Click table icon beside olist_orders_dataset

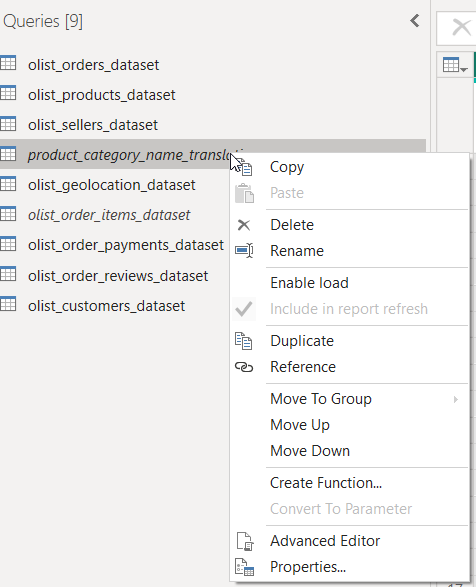click(x=8, y=63)
